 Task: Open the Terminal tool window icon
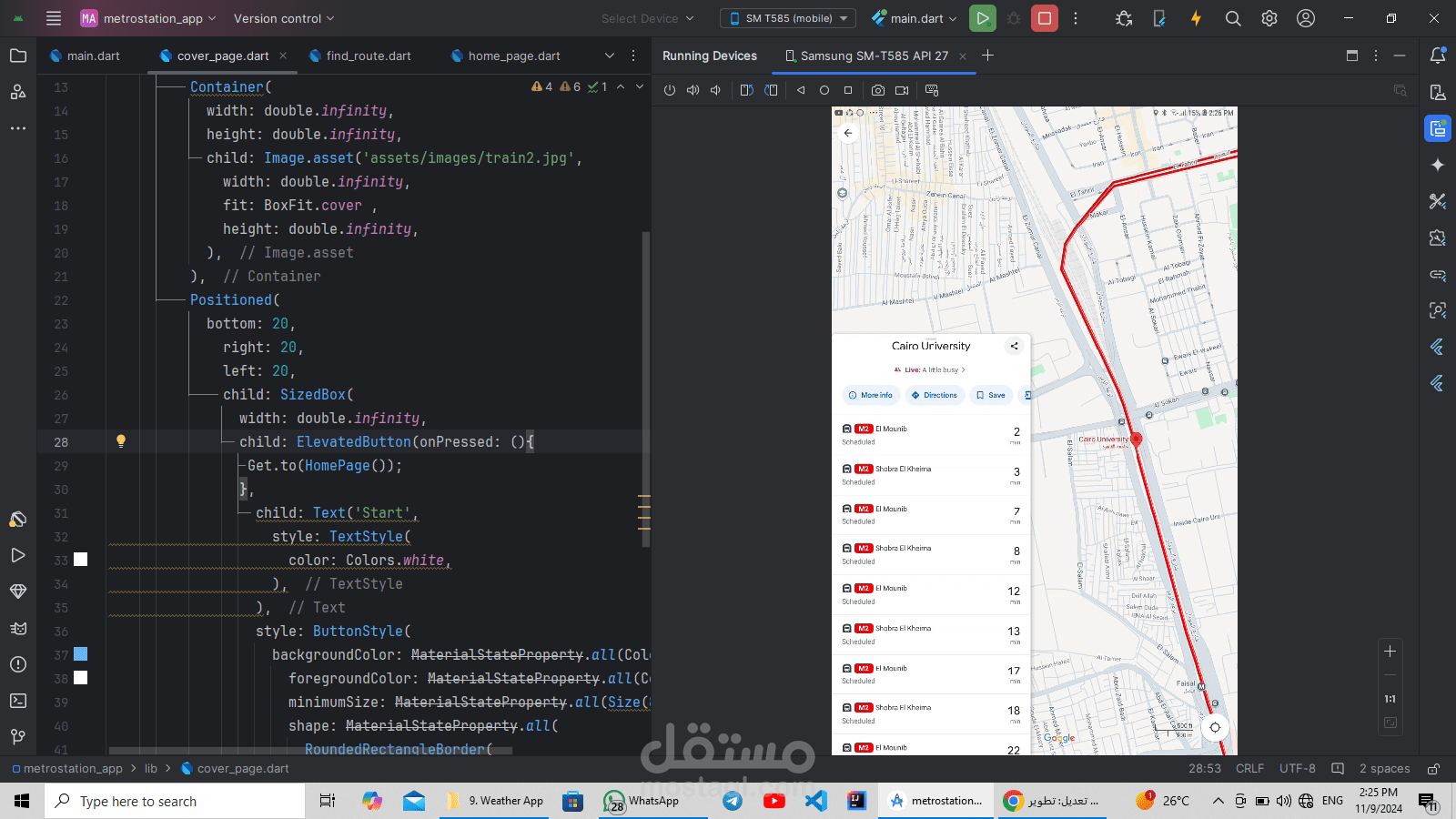click(x=18, y=701)
